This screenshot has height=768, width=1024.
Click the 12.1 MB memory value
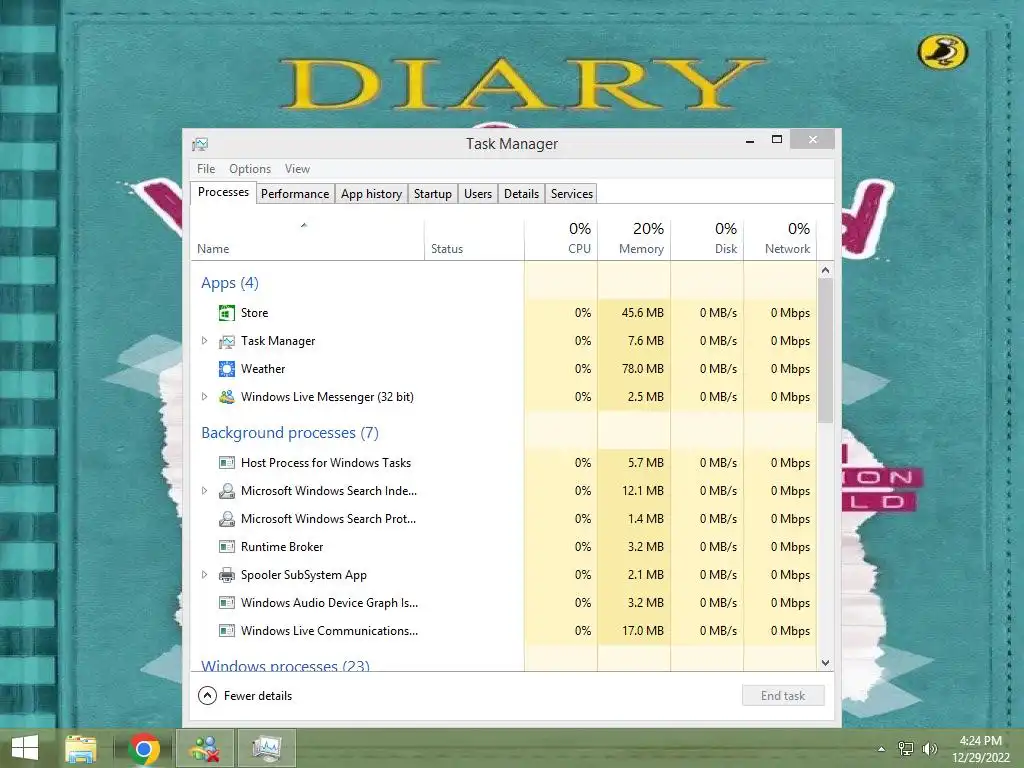point(643,491)
